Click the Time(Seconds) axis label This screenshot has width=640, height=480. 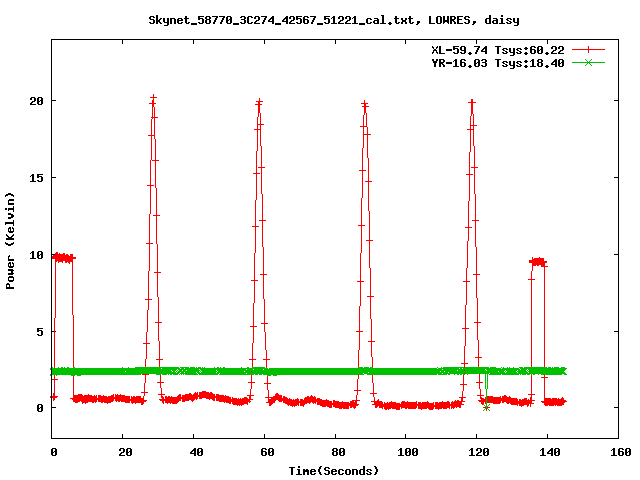pos(334,471)
